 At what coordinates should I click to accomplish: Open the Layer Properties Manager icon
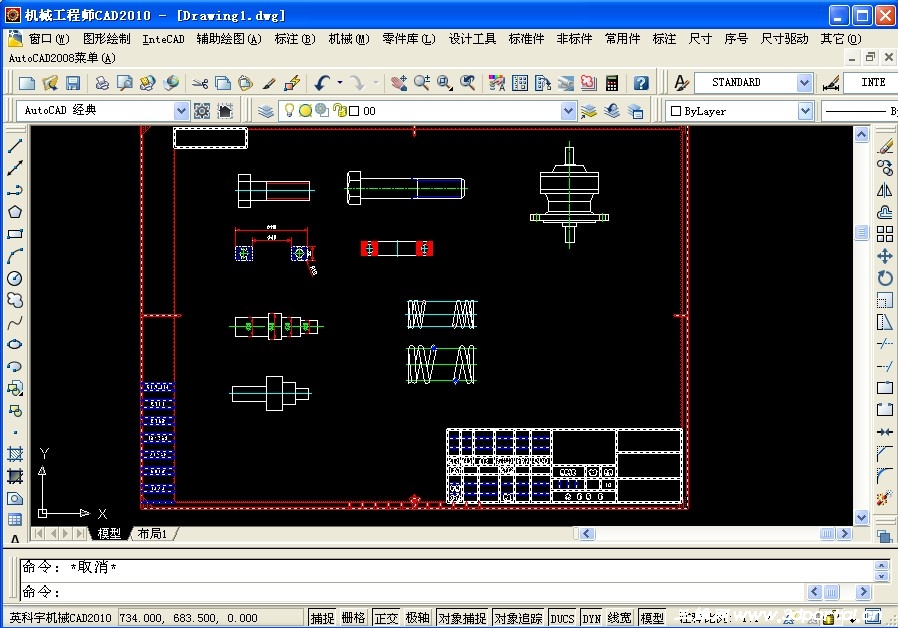[x=266, y=110]
